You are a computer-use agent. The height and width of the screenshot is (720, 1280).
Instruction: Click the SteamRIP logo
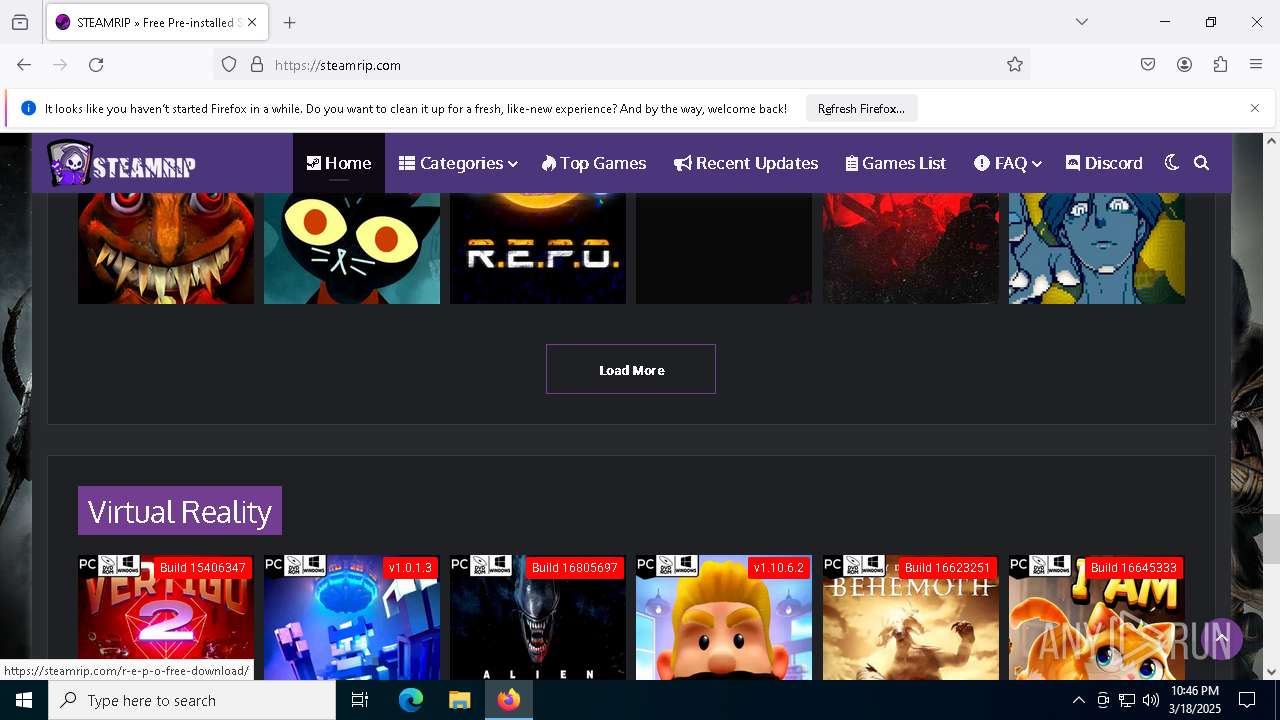click(121, 164)
